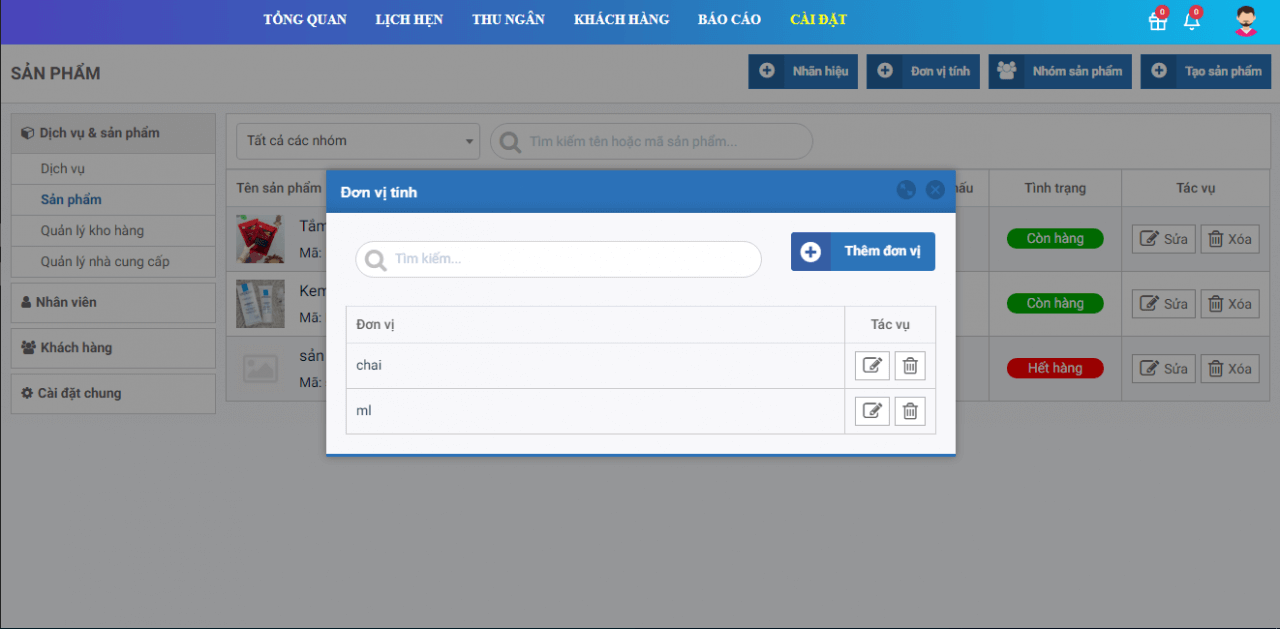Select Quản lý kho hàng in sidebar

[92, 231]
